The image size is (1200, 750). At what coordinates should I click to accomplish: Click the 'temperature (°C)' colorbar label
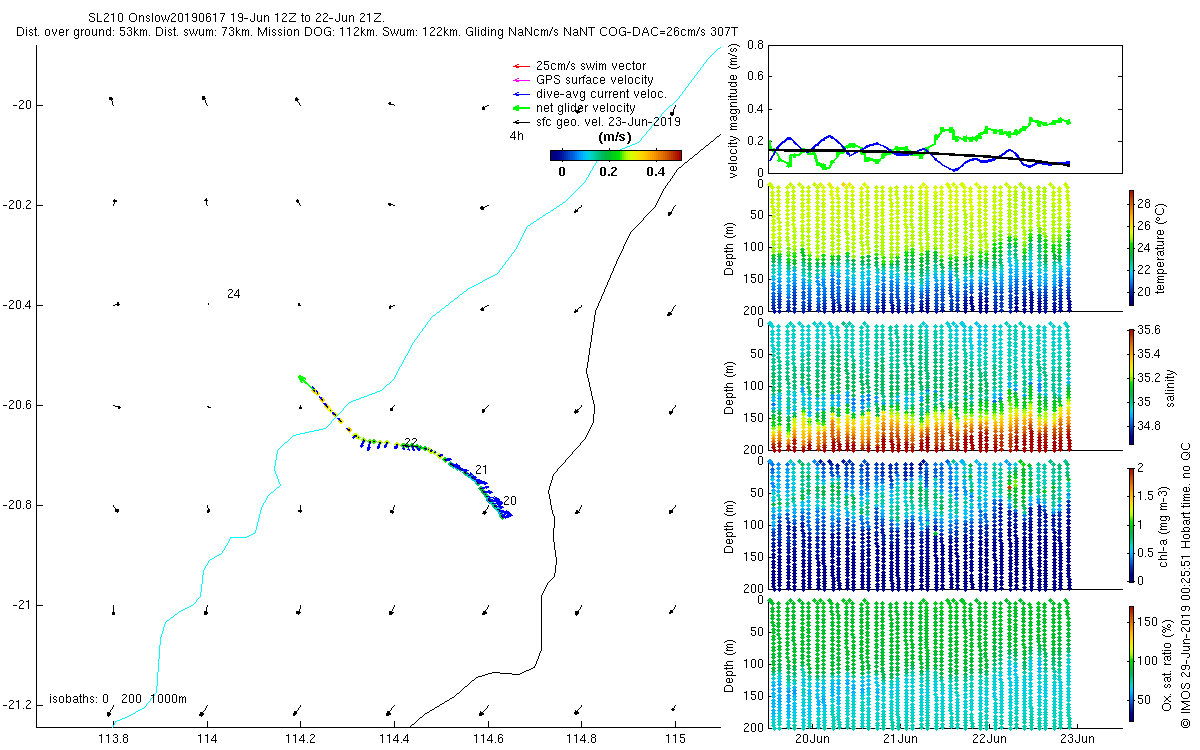pos(1161,247)
